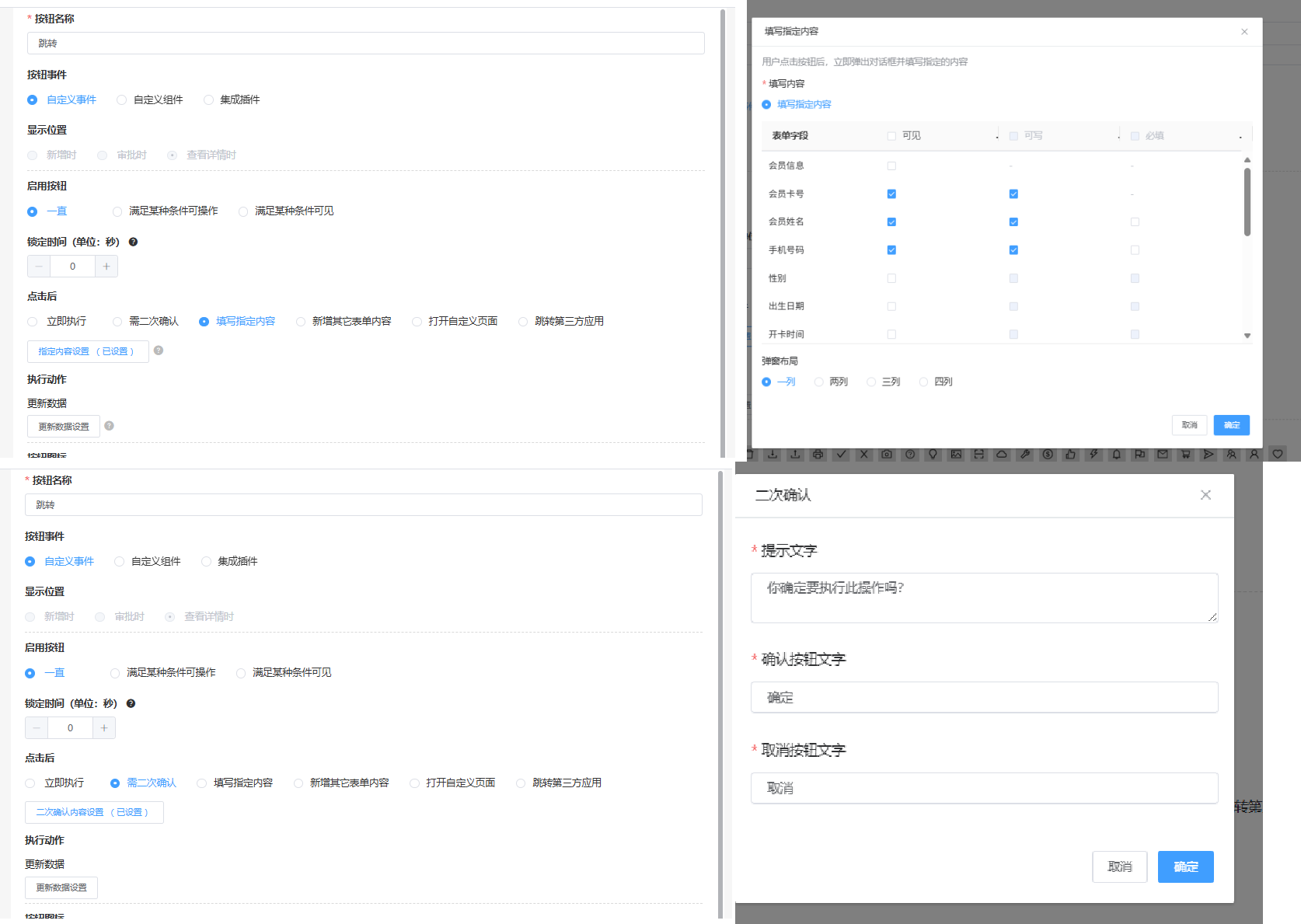
Task: Click the printer icon in the icon row
Action: pyautogui.click(x=818, y=455)
